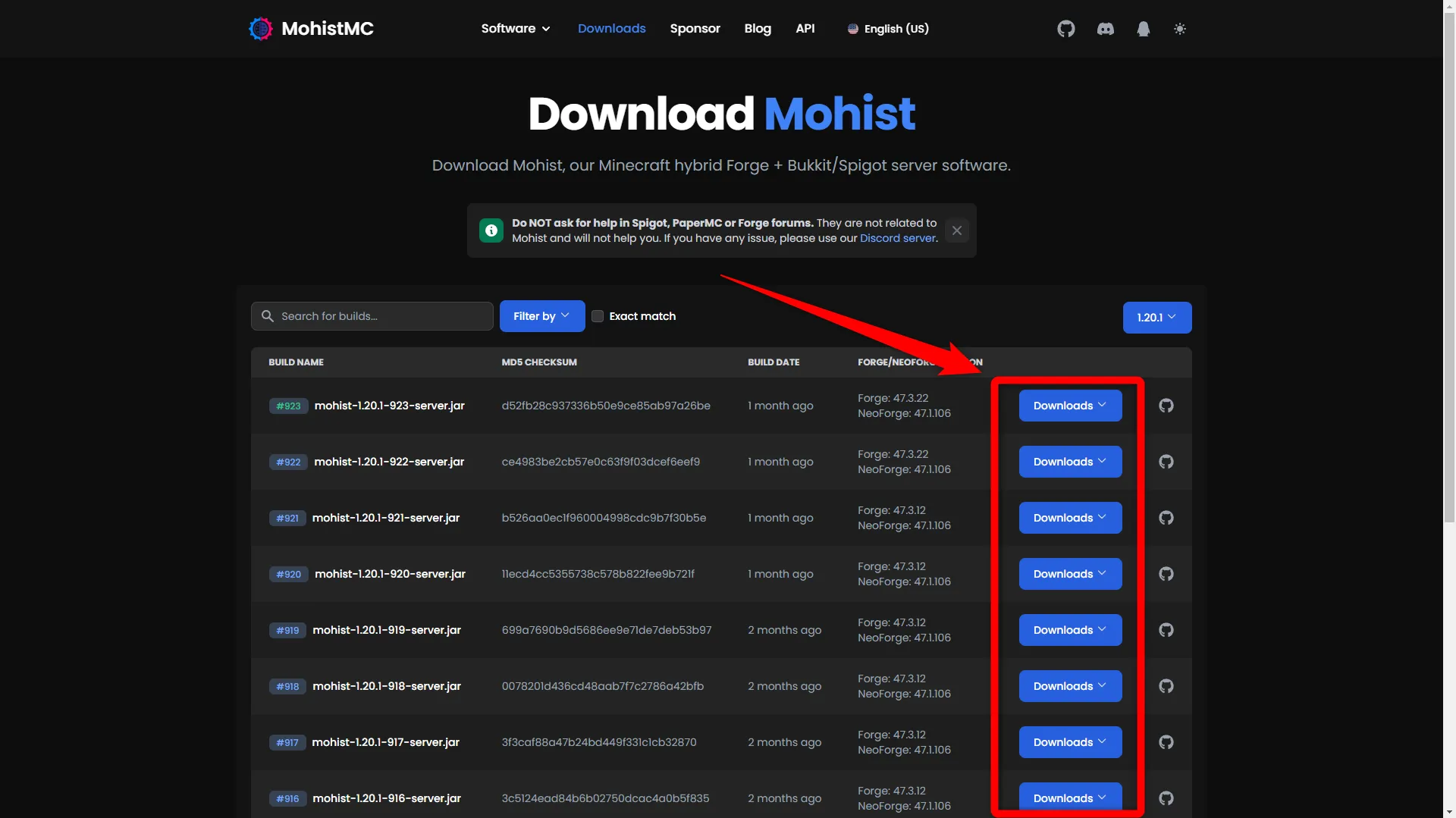1456x818 pixels.
Task: Open the English (US) language menu
Action: click(x=888, y=29)
